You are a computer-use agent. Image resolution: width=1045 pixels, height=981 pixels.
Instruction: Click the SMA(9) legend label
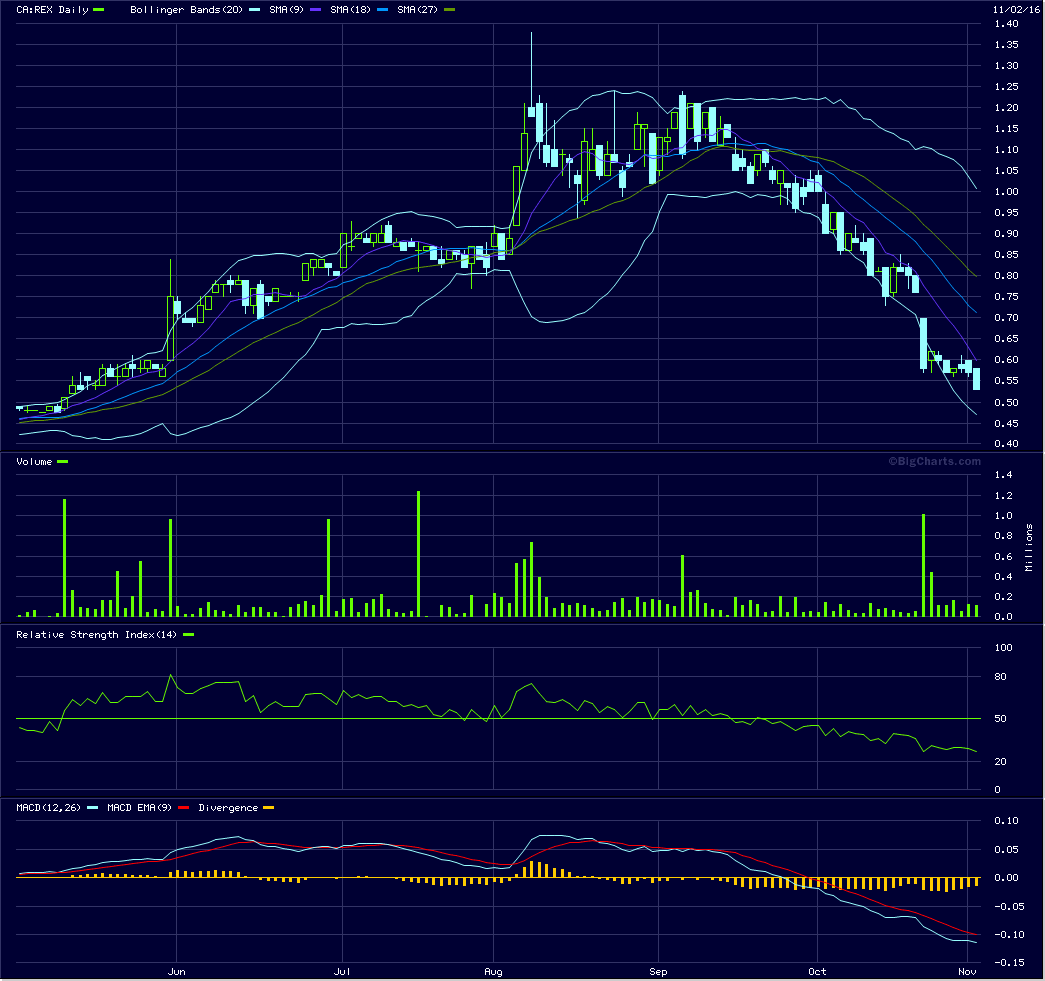coord(286,10)
